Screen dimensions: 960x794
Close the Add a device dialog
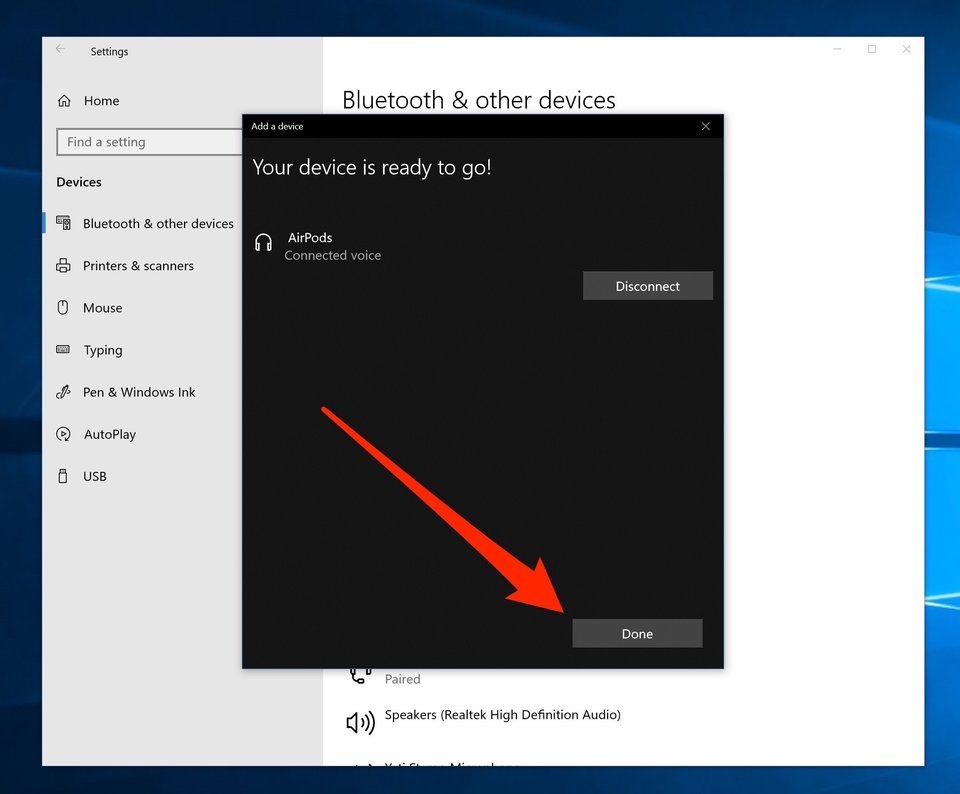point(705,126)
